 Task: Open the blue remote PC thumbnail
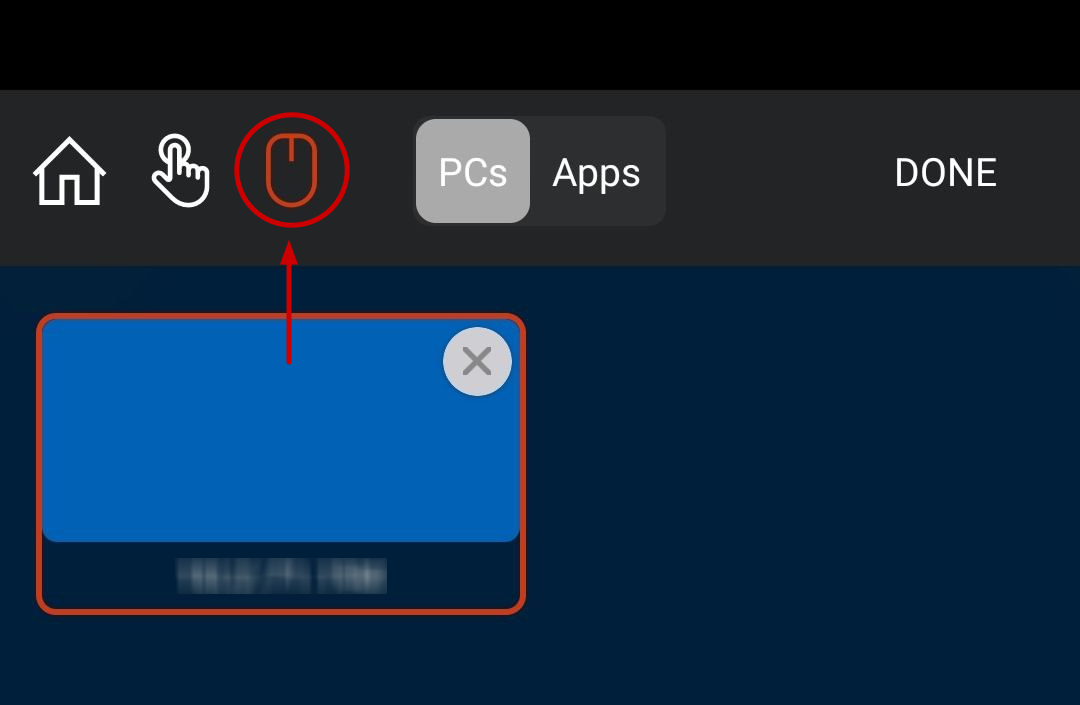click(281, 430)
